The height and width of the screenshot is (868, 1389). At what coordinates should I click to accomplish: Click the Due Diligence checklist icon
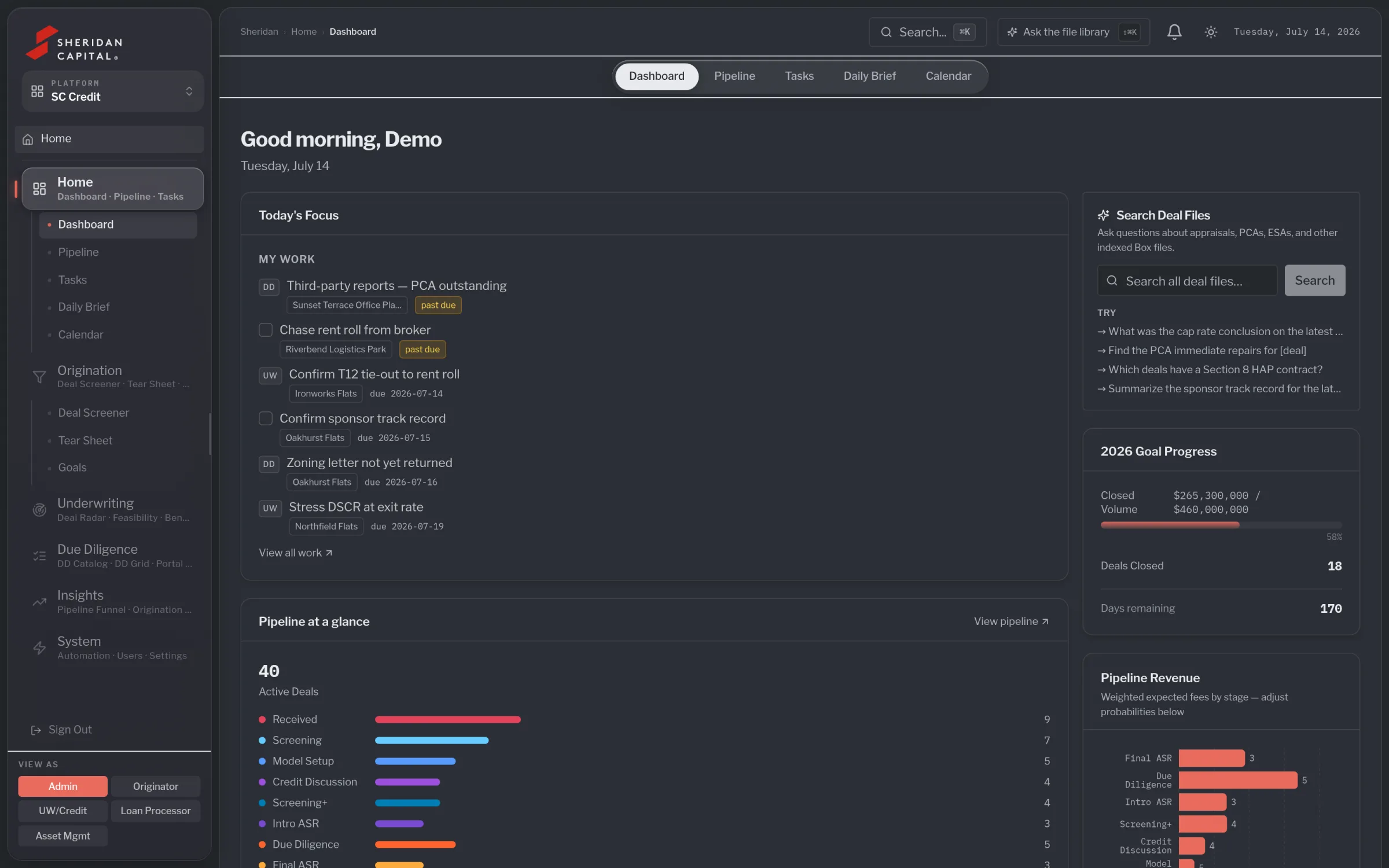(x=39, y=556)
